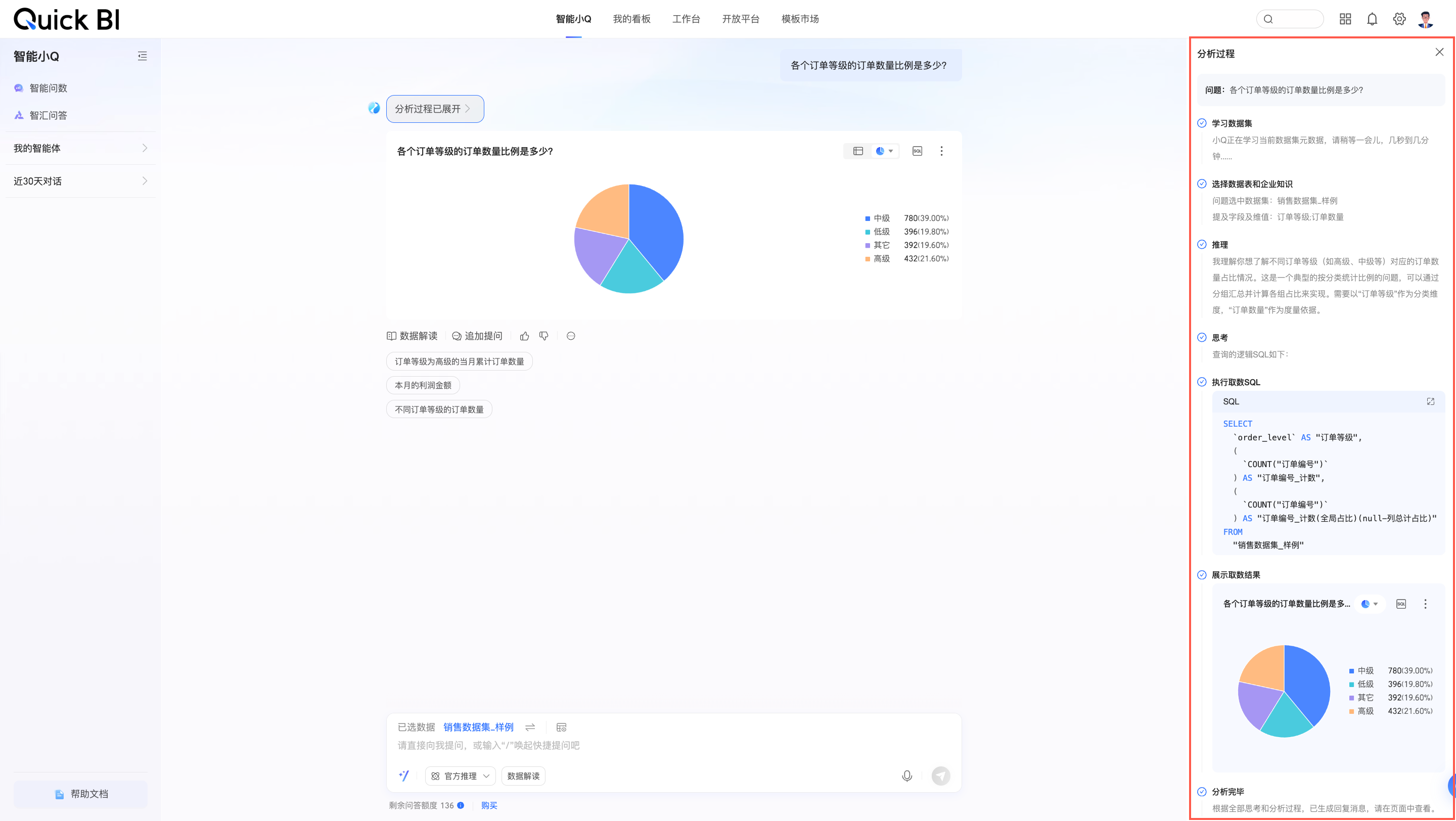Open the settings gear in the header
This screenshot has width=1456, height=821.
1399,19
